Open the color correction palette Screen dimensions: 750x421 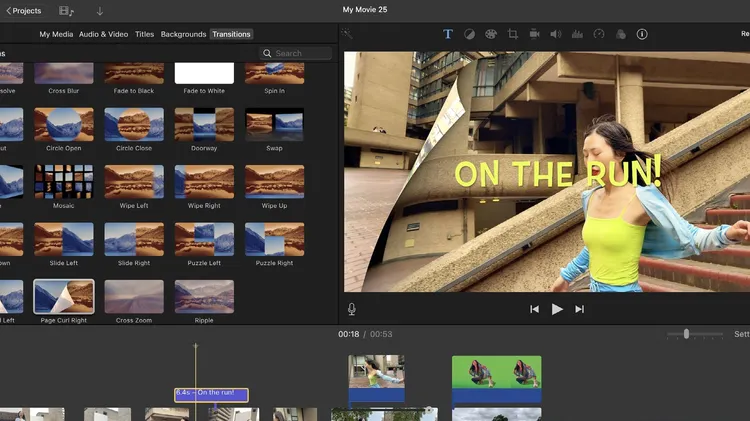(x=491, y=34)
